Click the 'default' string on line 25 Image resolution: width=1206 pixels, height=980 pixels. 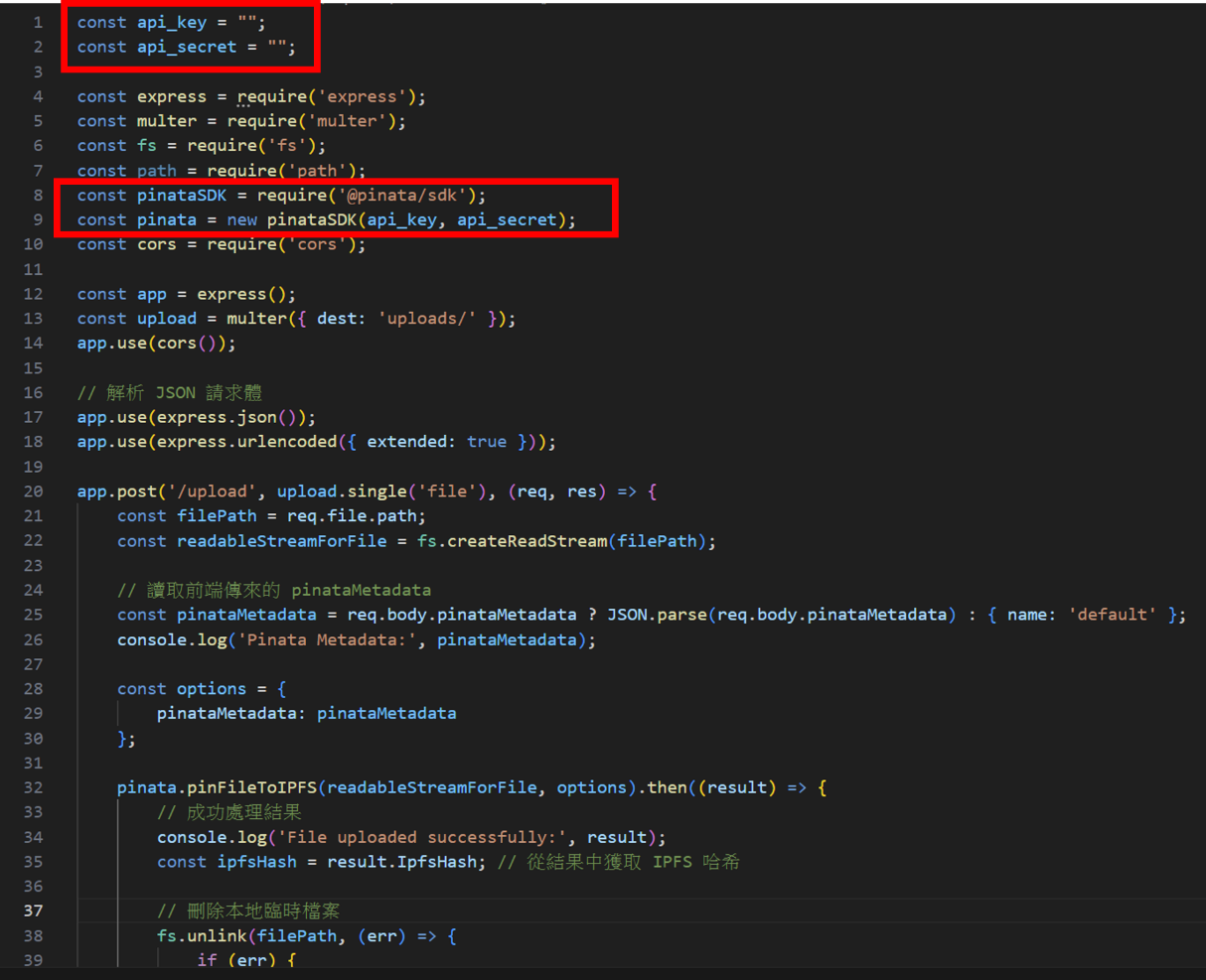click(x=1112, y=615)
